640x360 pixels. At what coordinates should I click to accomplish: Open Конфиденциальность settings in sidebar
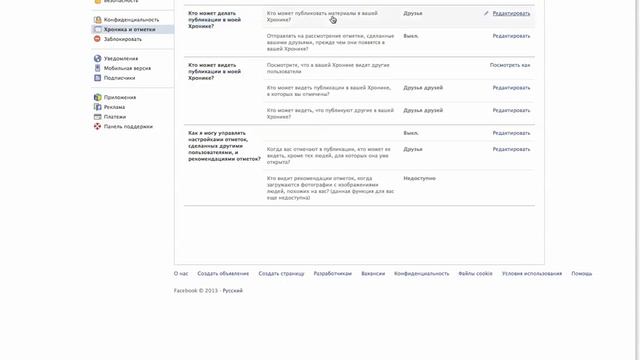point(131,20)
